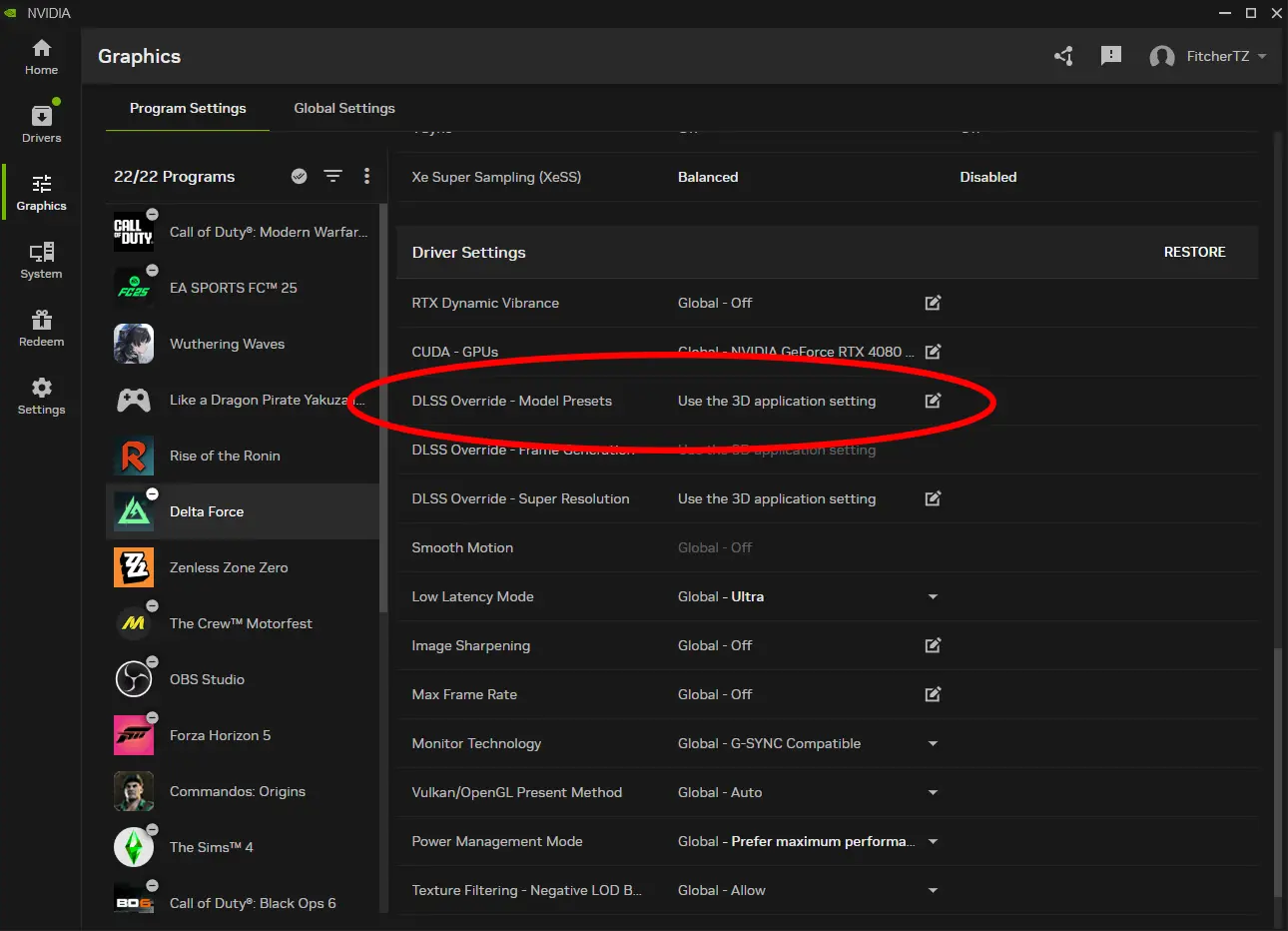Screen dimensions: 1288x931
Task: Click the Commandos: Origins game thumbnail
Action: coord(134,791)
